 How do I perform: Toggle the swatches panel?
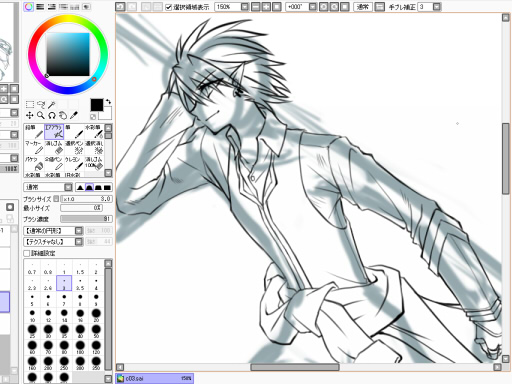click(x=74, y=7)
